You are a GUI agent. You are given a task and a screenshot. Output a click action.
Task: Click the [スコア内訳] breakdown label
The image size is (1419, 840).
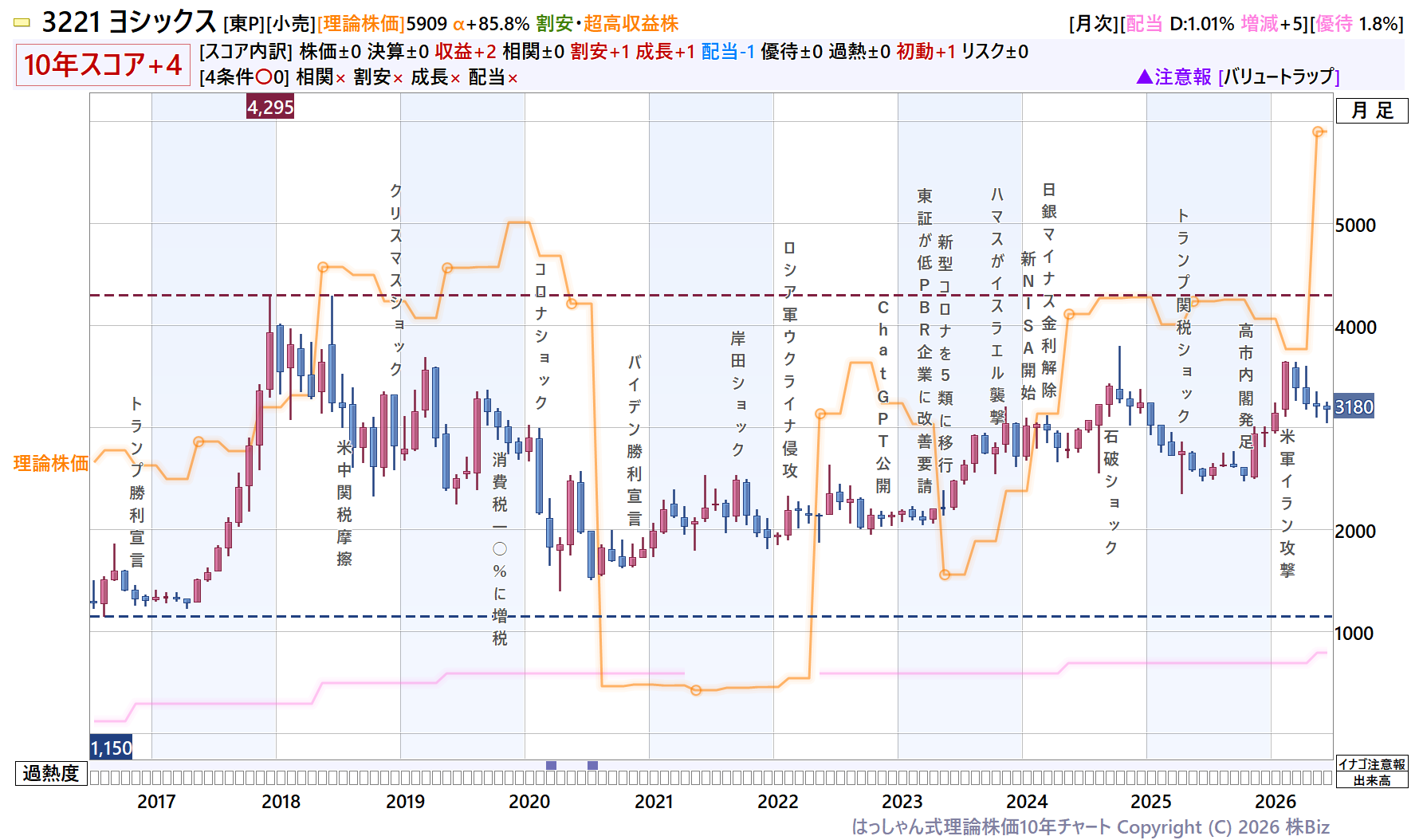pos(246,52)
